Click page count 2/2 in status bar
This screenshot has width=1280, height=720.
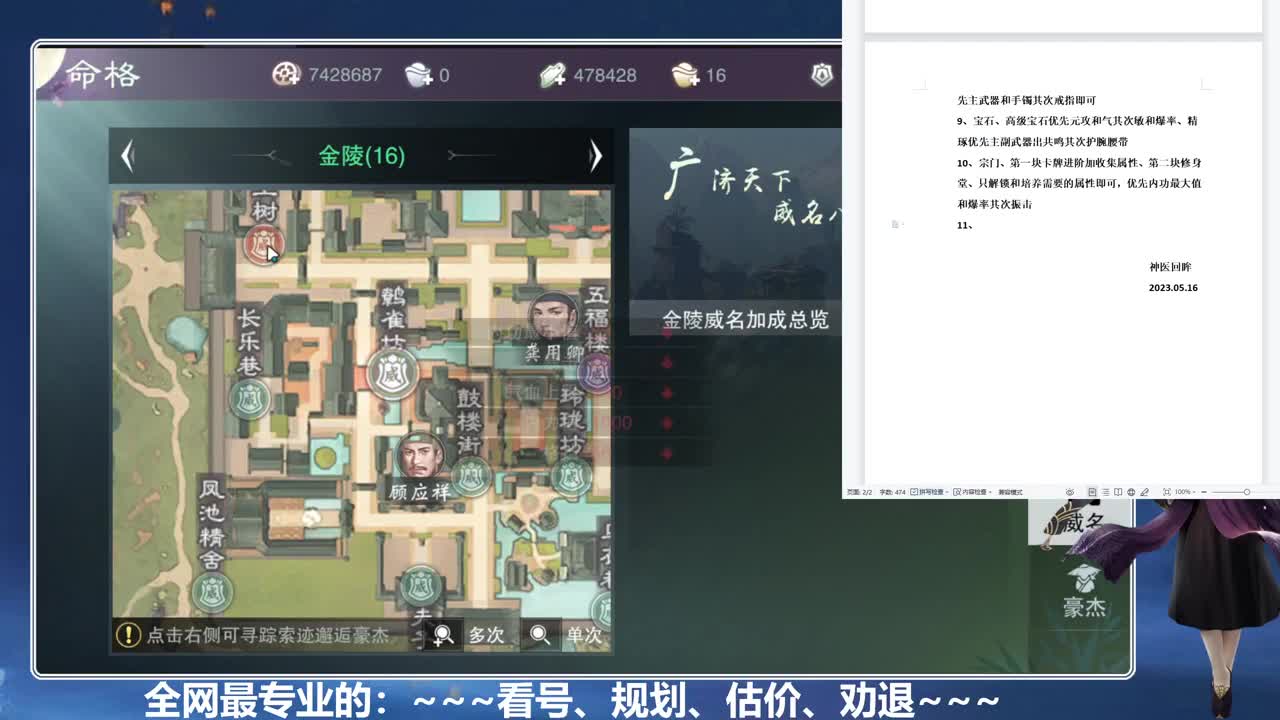(860, 492)
